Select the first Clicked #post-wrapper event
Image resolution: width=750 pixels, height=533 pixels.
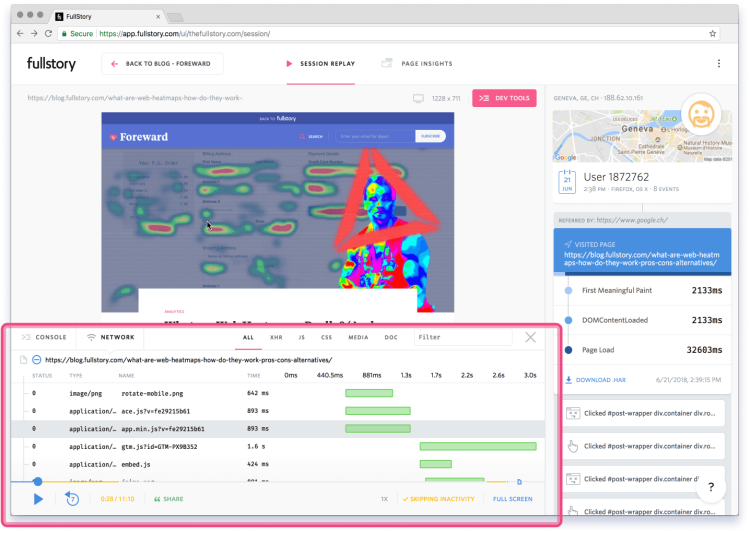tap(643, 413)
